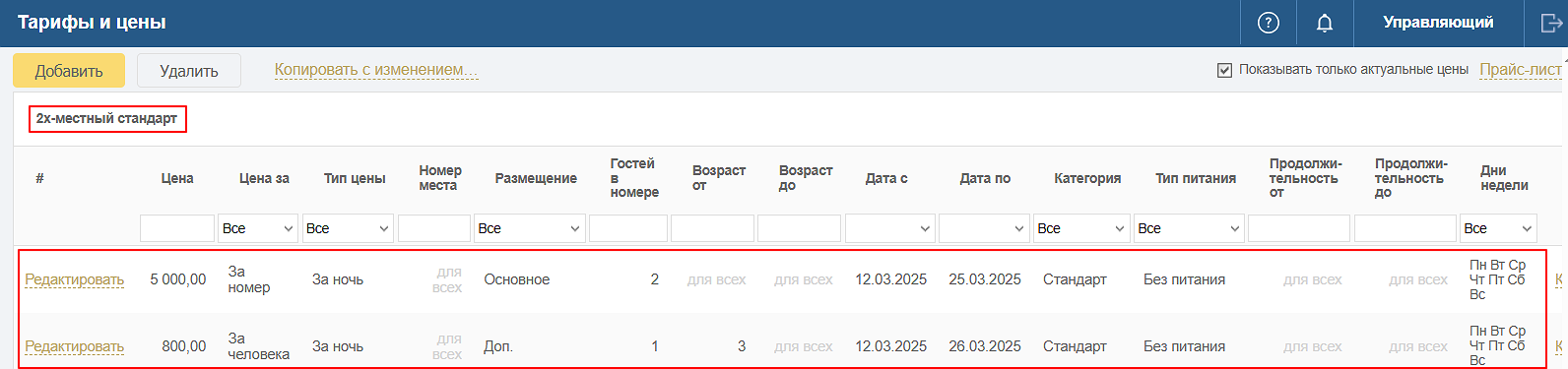Screen dimensions: 1568x369
Task: Expand the 'Тип питания' filter dropdown
Action: [x=1189, y=228]
